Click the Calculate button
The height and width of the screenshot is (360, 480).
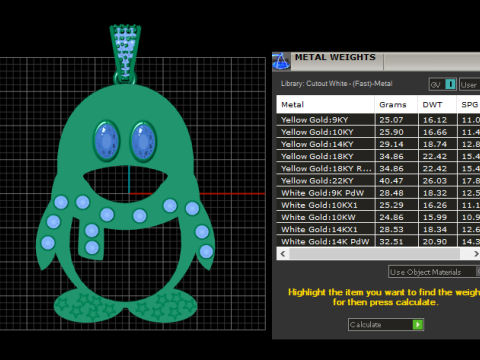[x=386, y=324]
